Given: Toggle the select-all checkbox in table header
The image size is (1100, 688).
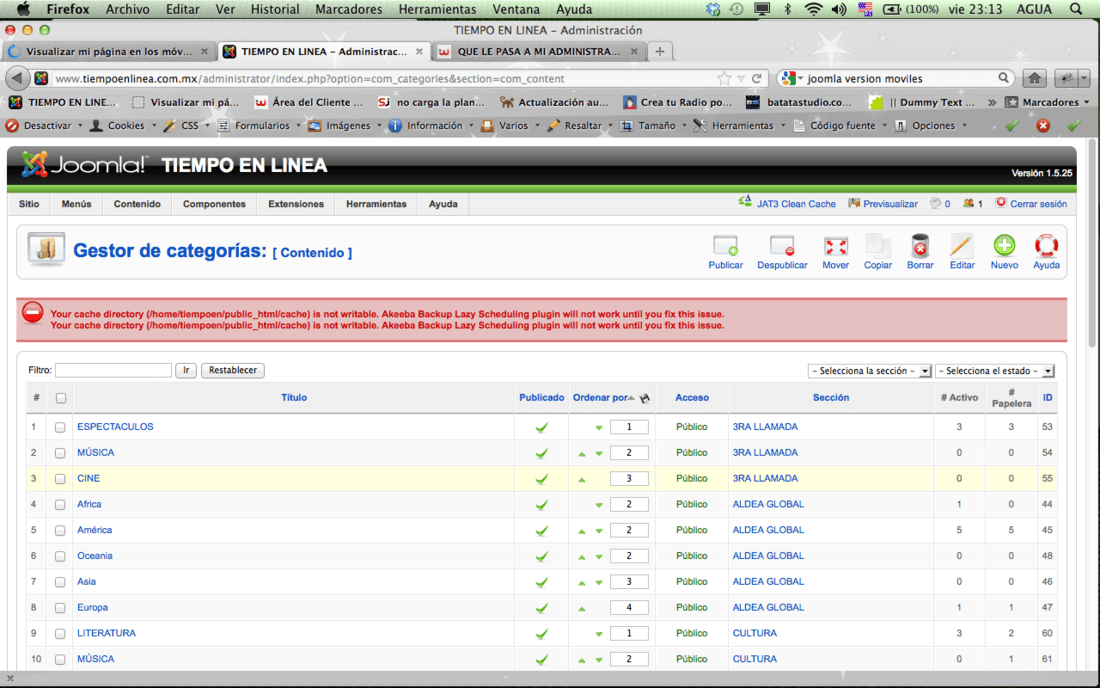Looking at the screenshot, I should pyautogui.click(x=61, y=398).
